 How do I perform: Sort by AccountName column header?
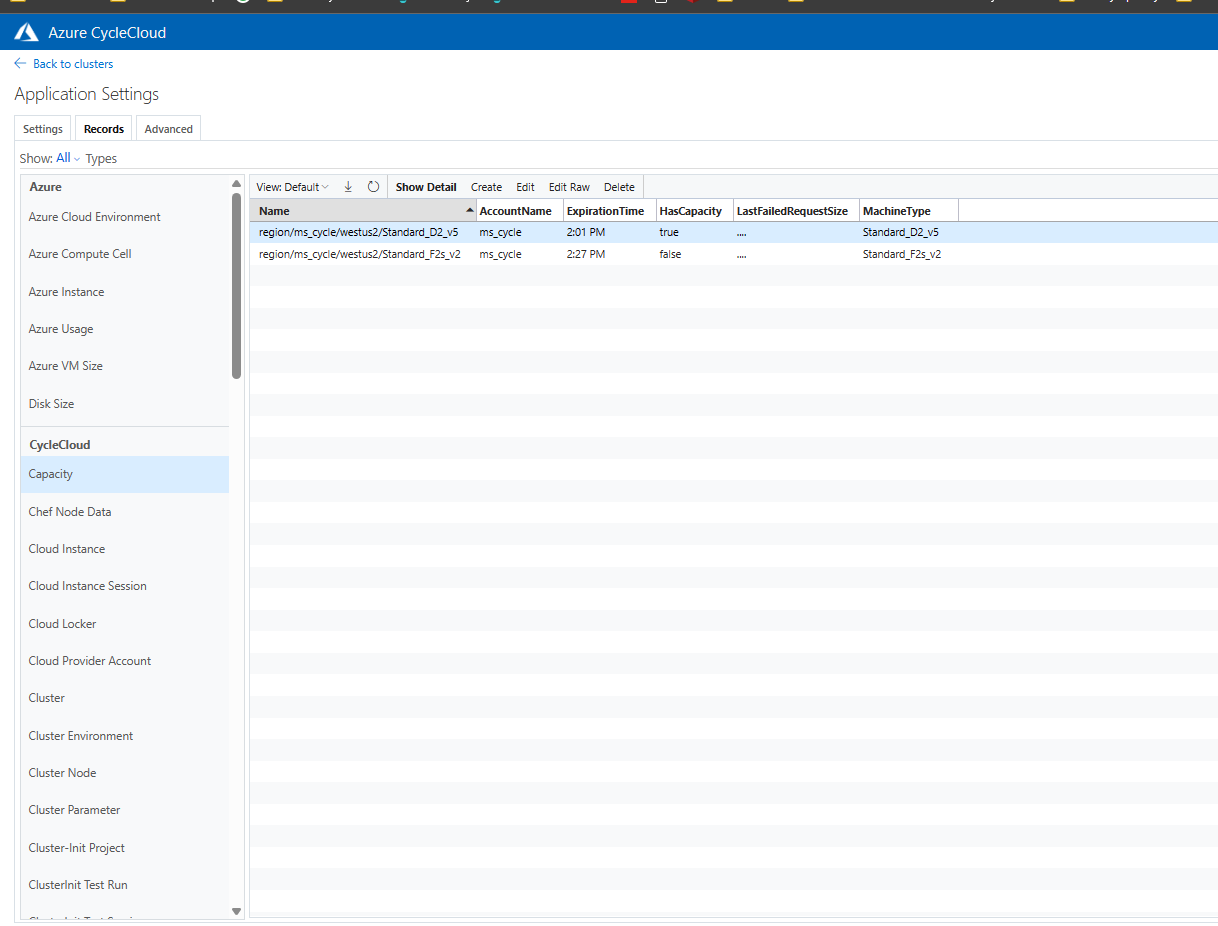tap(520, 211)
